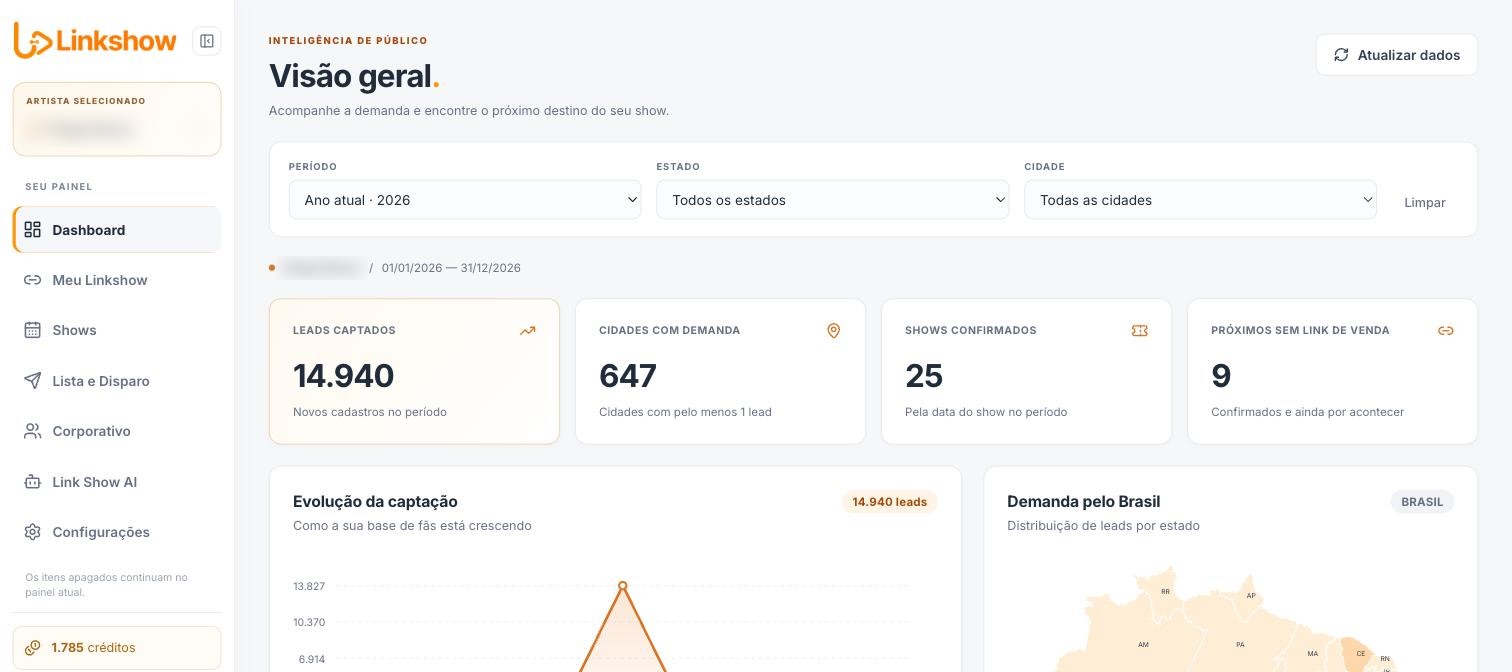Open the Corporativo section
Screen dimensions: 1512x672
pos(117,431)
